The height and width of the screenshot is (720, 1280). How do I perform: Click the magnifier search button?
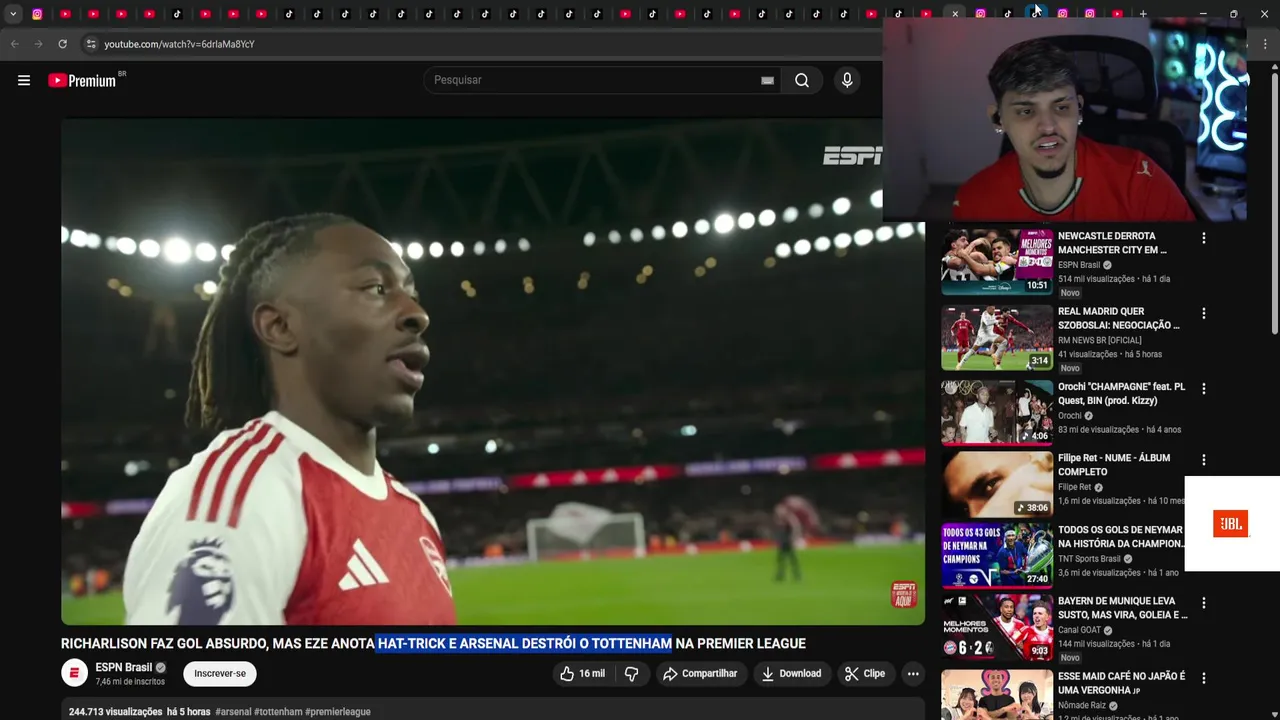(x=802, y=80)
